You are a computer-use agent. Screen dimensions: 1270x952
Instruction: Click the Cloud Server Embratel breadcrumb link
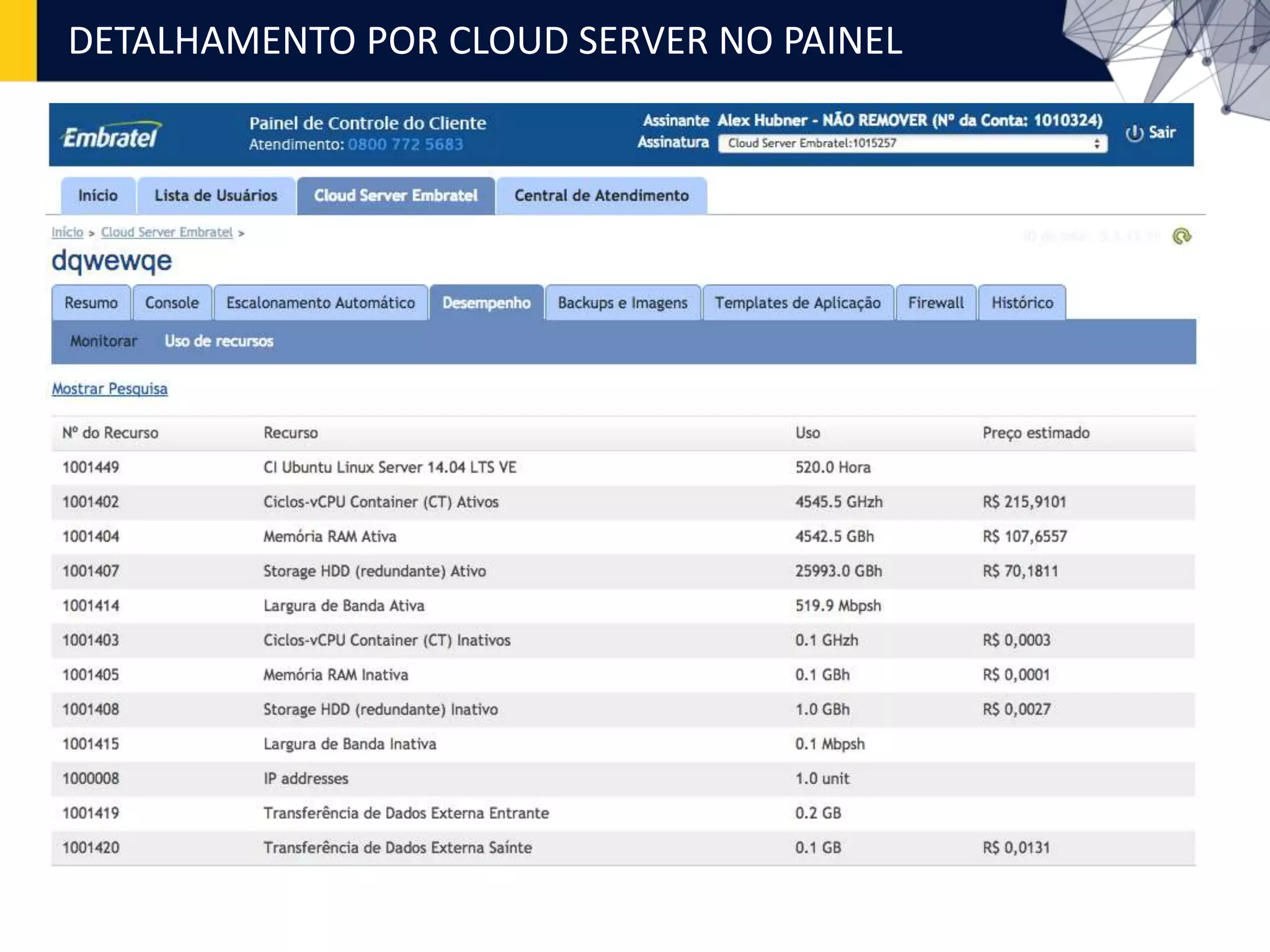167,232
